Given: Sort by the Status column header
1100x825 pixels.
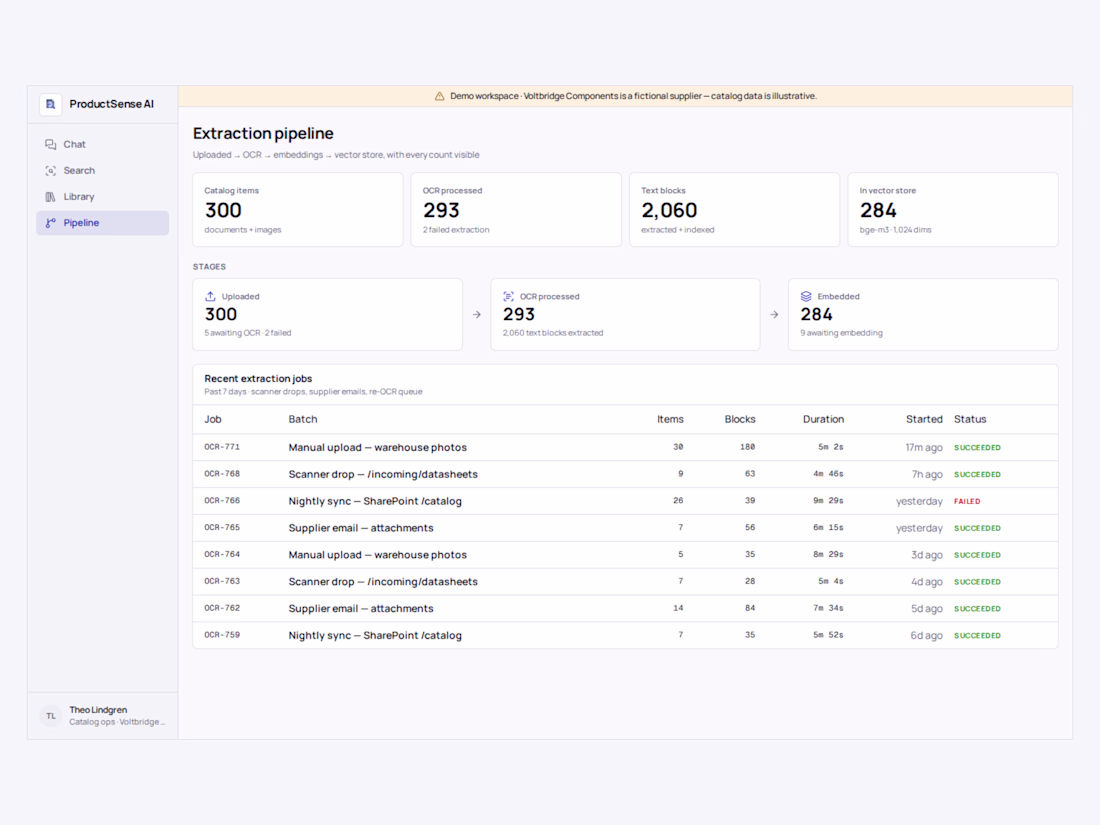Looking at the screenshot, I should click(970, 420).
